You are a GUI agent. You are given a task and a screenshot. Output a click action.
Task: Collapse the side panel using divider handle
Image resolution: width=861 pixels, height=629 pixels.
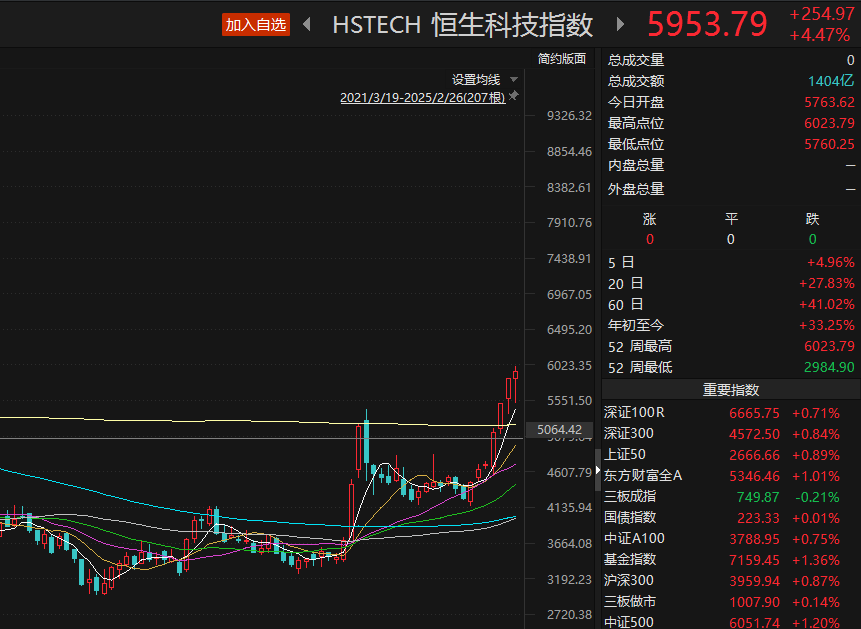599,470
